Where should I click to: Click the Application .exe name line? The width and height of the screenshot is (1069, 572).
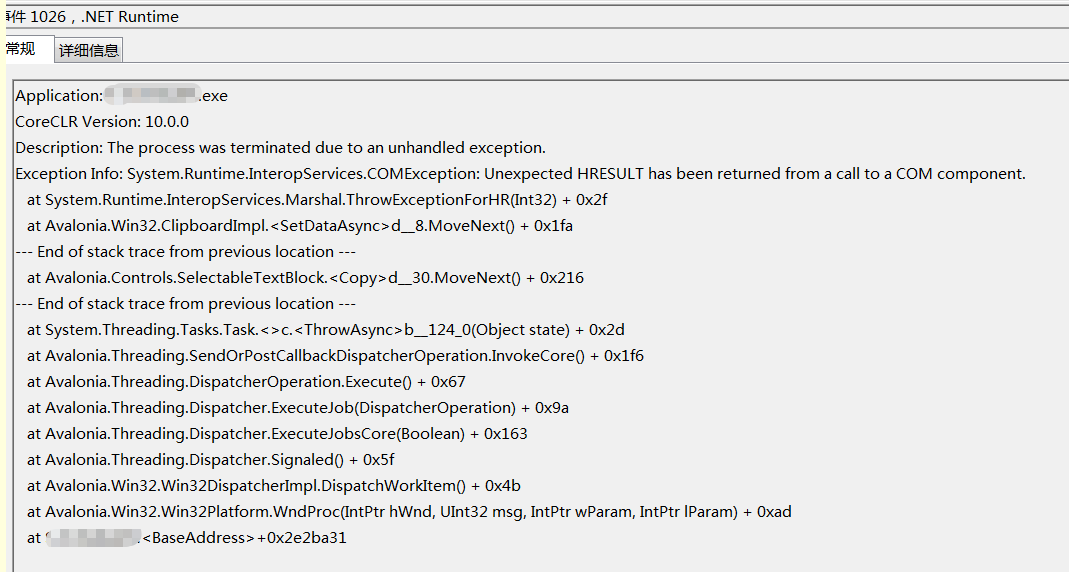click(x=121, y=96)
